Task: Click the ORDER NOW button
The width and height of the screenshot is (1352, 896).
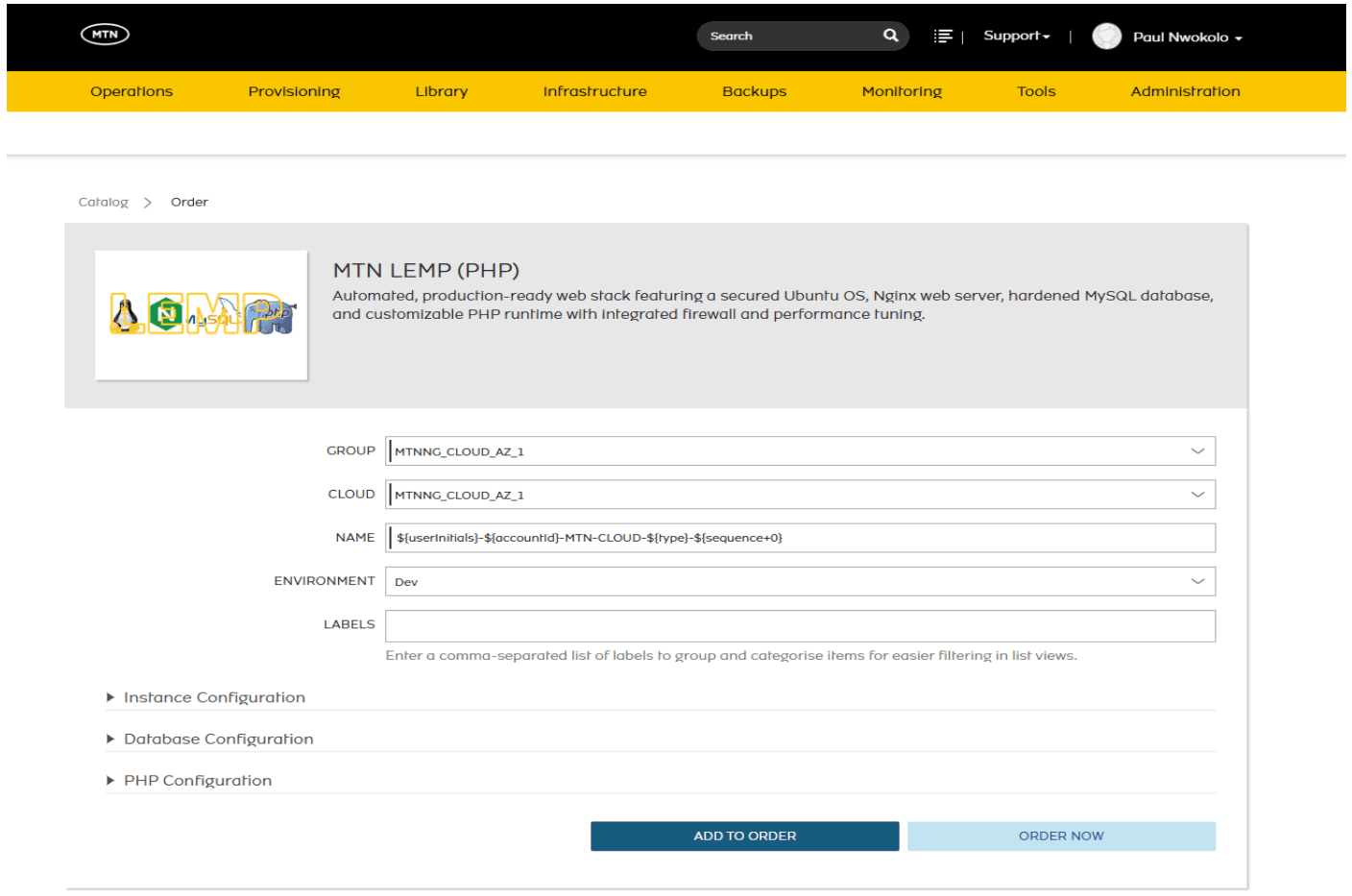Action: coord(1061,835)
